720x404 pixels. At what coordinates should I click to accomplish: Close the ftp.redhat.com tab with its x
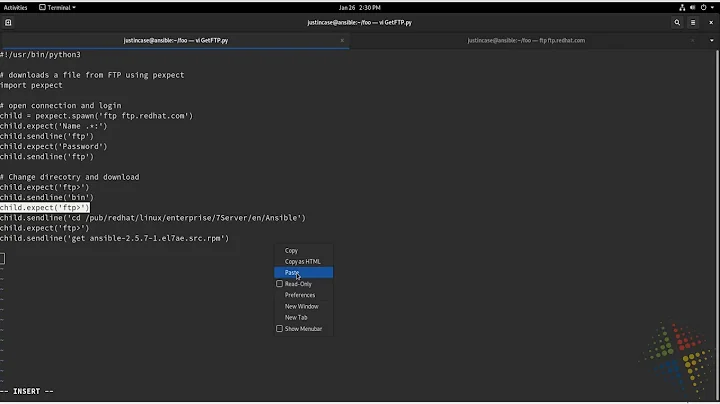tap(693, 40)
